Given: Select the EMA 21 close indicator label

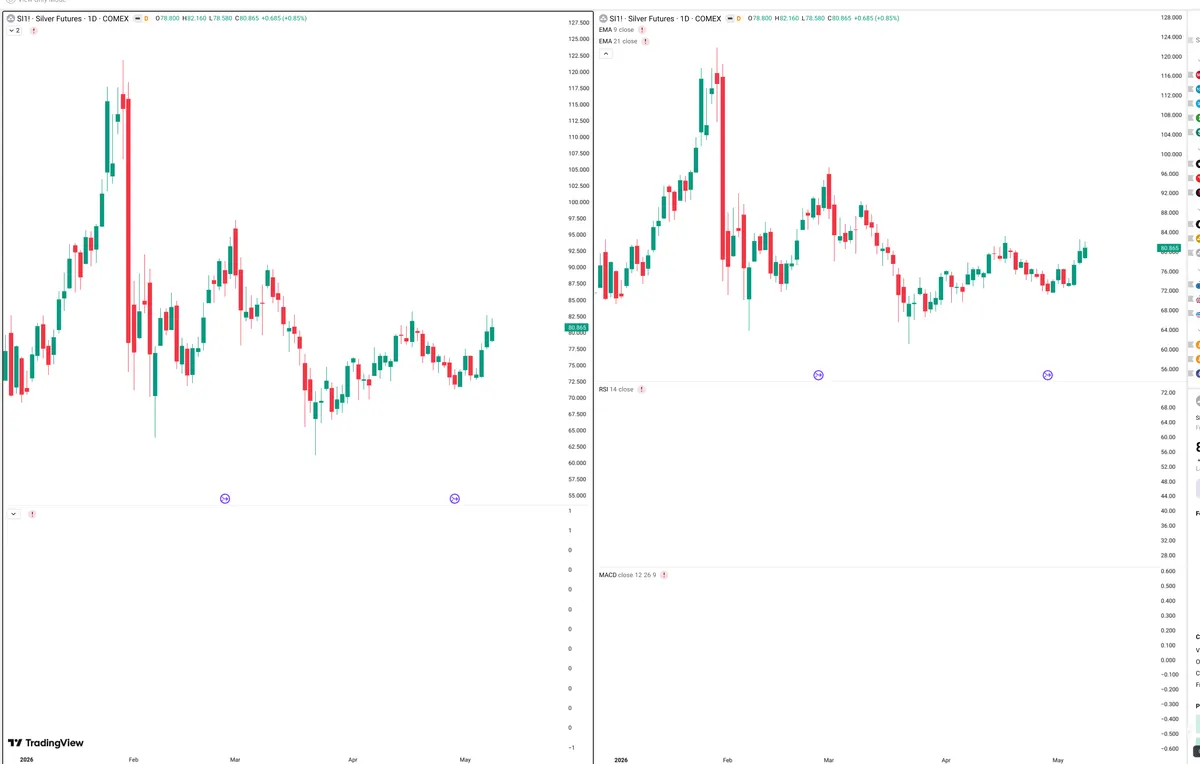Looking at the screenshot, I should point(618,41).
